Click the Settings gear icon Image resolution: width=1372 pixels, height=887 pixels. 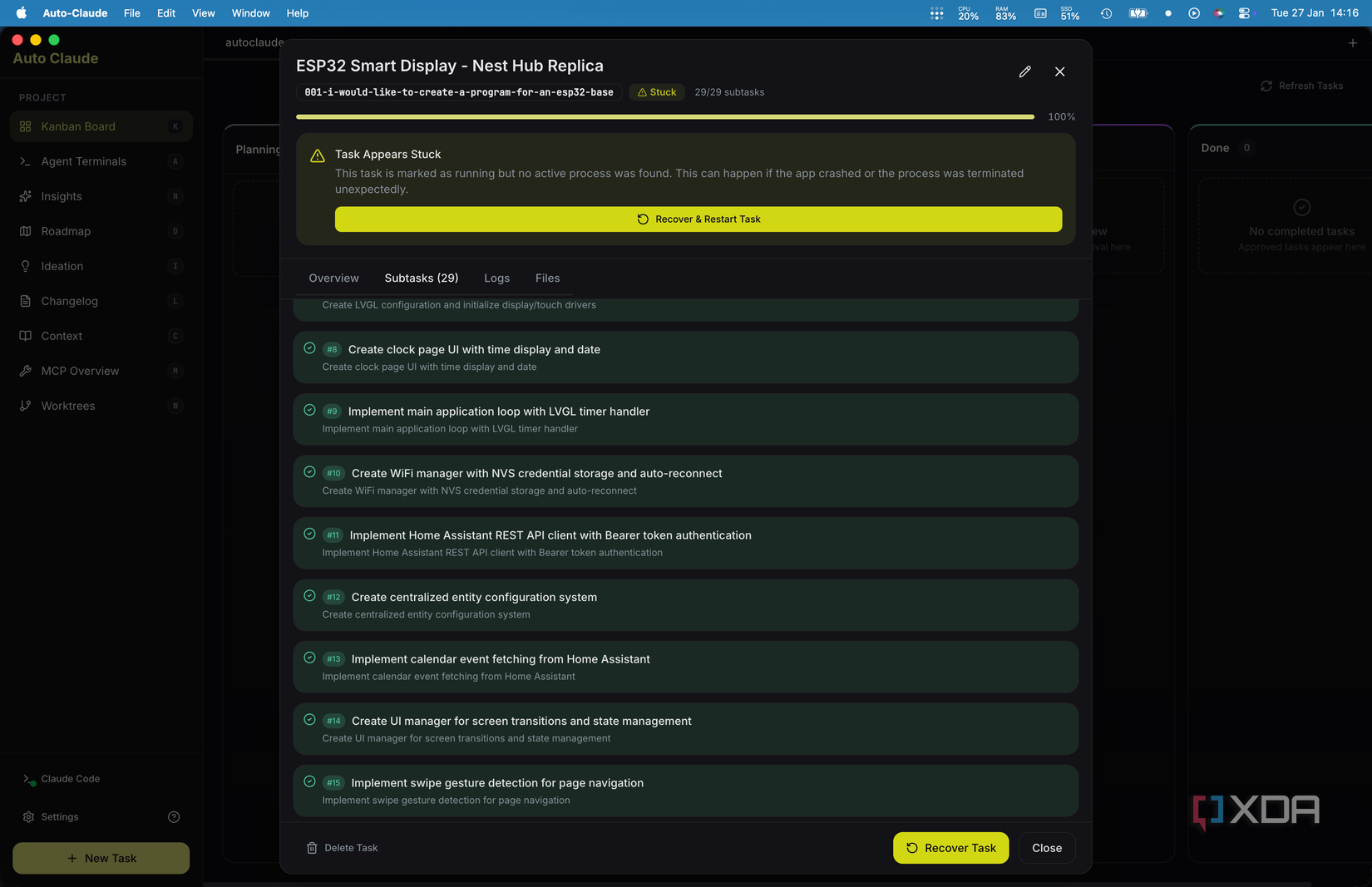28,817
